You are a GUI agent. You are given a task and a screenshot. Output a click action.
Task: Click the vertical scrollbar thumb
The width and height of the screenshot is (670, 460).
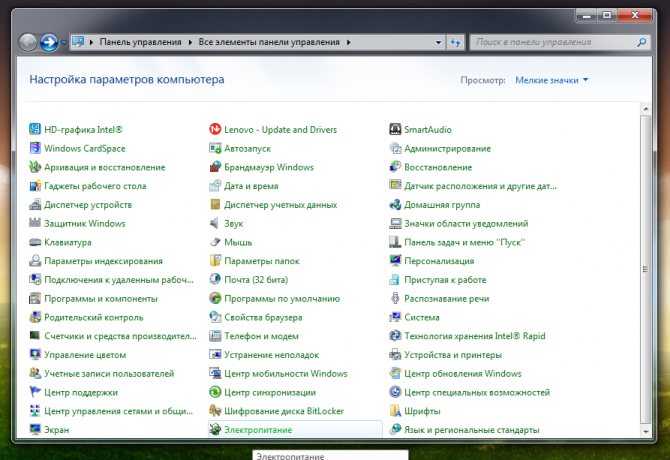[645, 269]
